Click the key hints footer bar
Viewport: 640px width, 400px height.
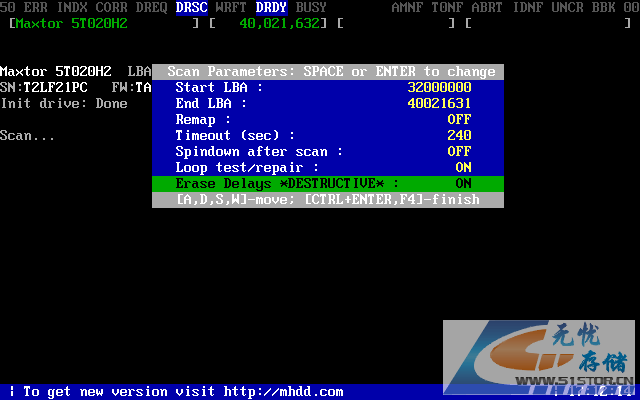[328, 200]
